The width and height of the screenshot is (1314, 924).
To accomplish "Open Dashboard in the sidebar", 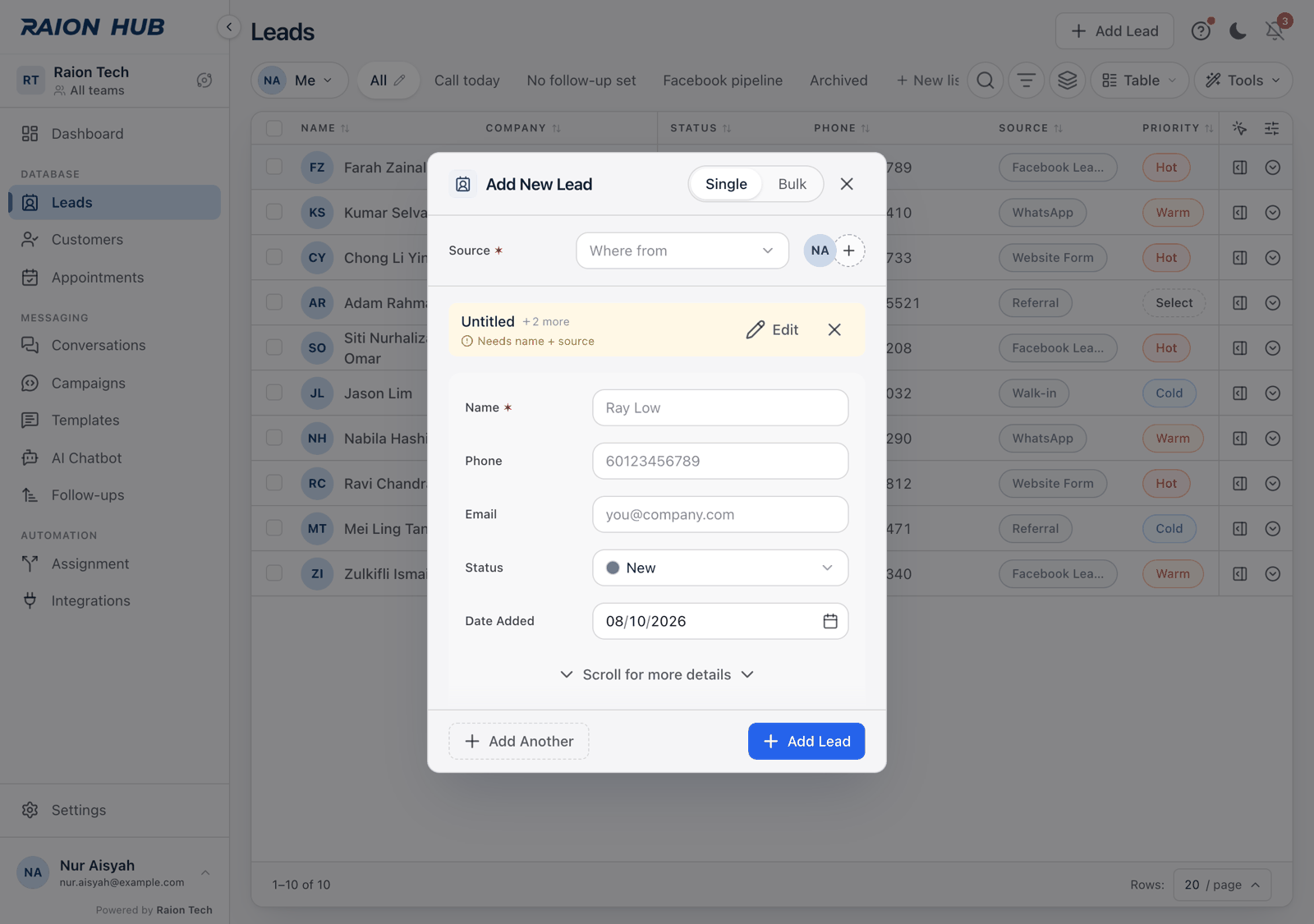I will 114,134.
